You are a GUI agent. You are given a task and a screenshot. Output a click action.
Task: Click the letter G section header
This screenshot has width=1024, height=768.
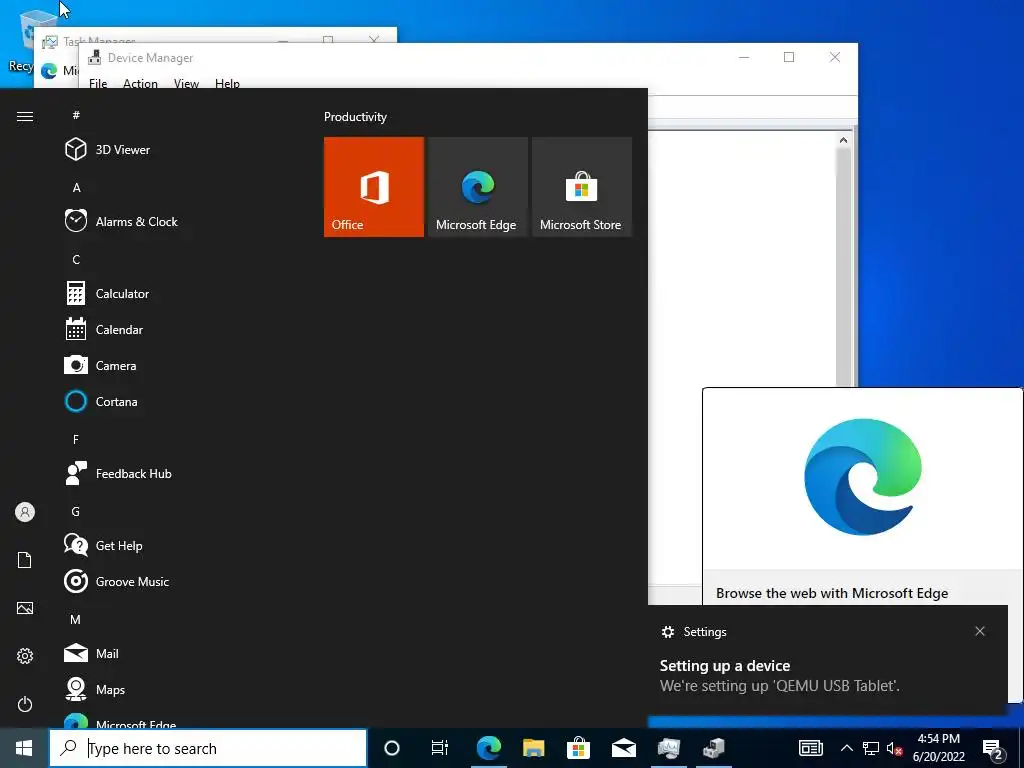[x=76, y=511]
